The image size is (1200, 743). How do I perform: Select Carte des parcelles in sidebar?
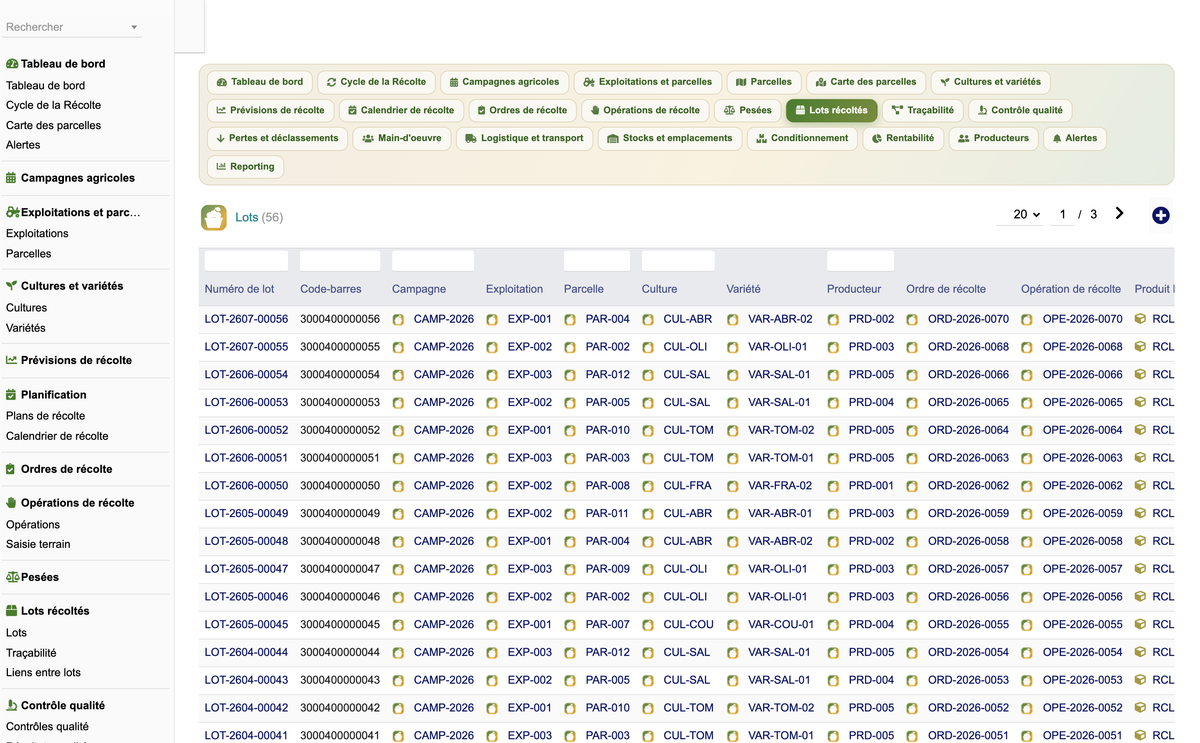[53, 125]
